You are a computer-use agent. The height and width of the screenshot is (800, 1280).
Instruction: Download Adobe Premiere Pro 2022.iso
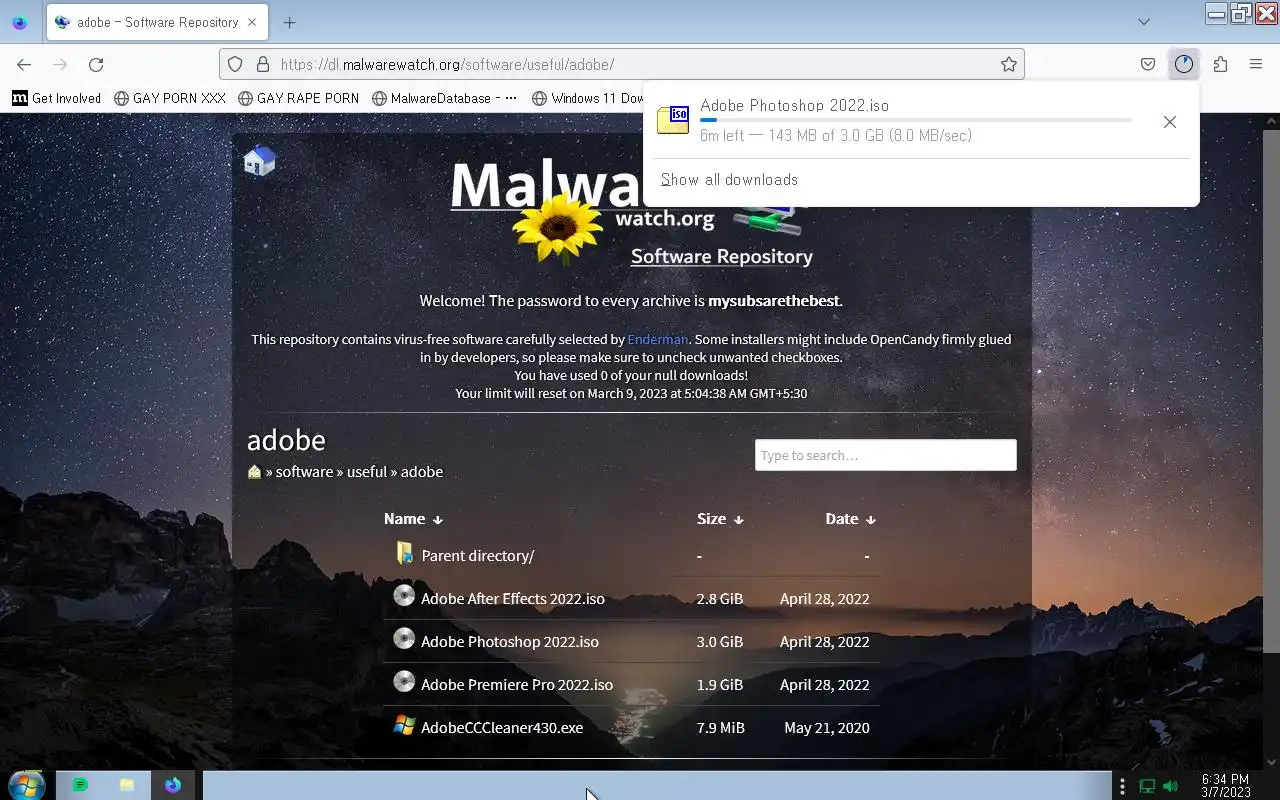(x=516, y=685)
